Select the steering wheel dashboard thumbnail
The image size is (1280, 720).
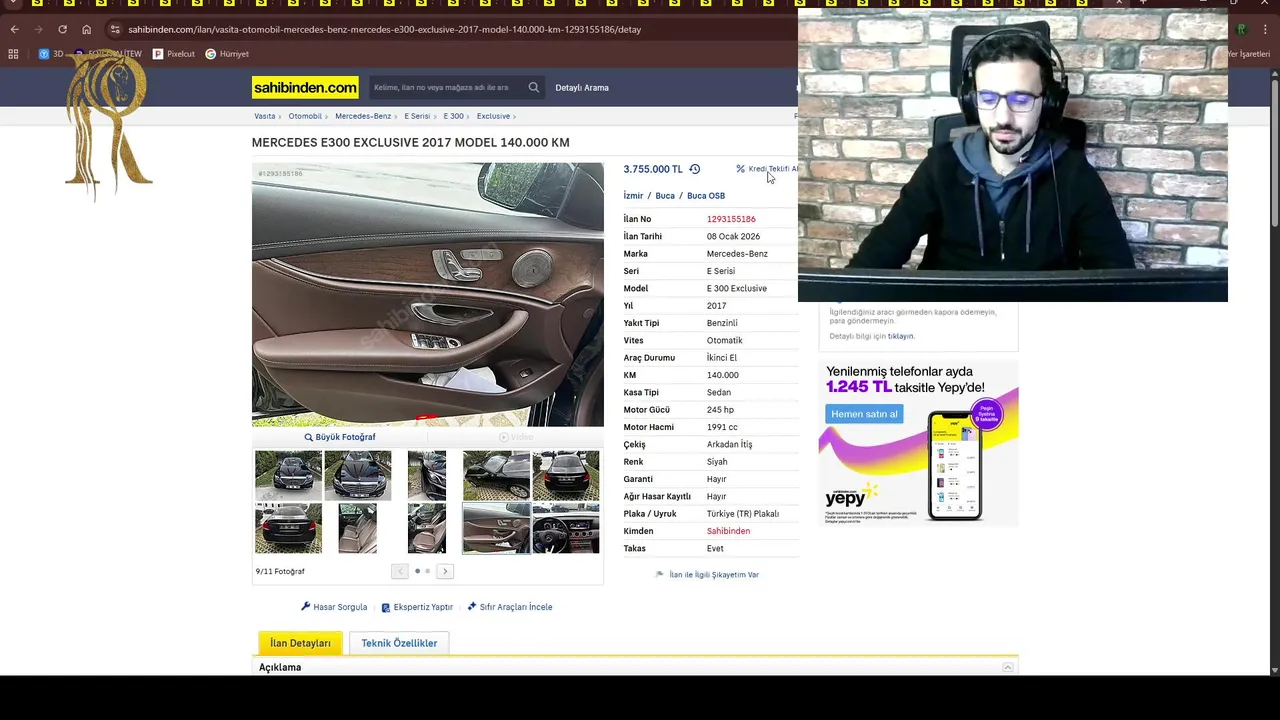click(566, 528)
